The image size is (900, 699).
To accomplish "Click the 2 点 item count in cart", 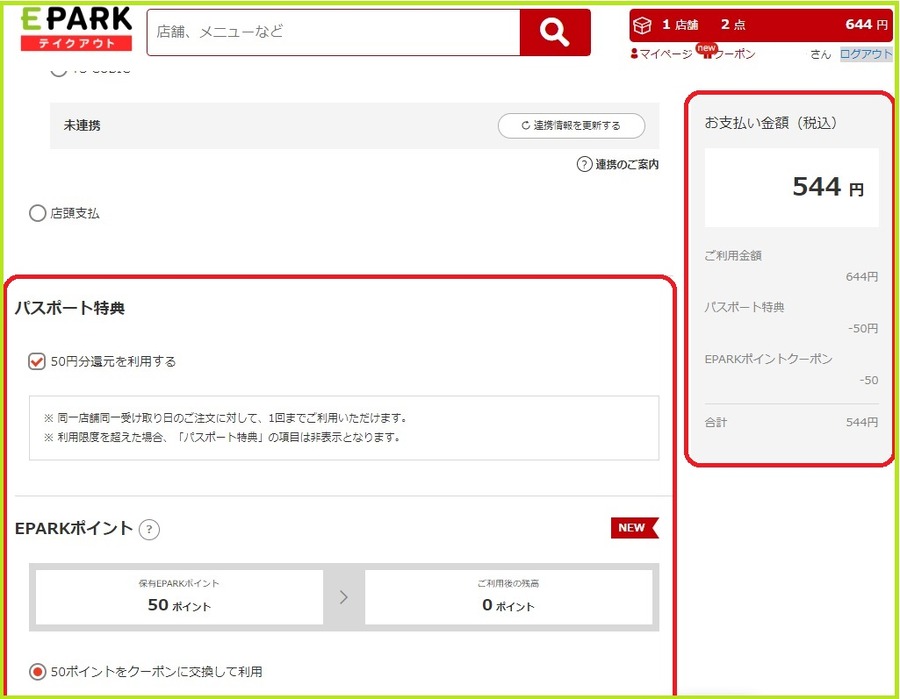I will coord(733,25).
